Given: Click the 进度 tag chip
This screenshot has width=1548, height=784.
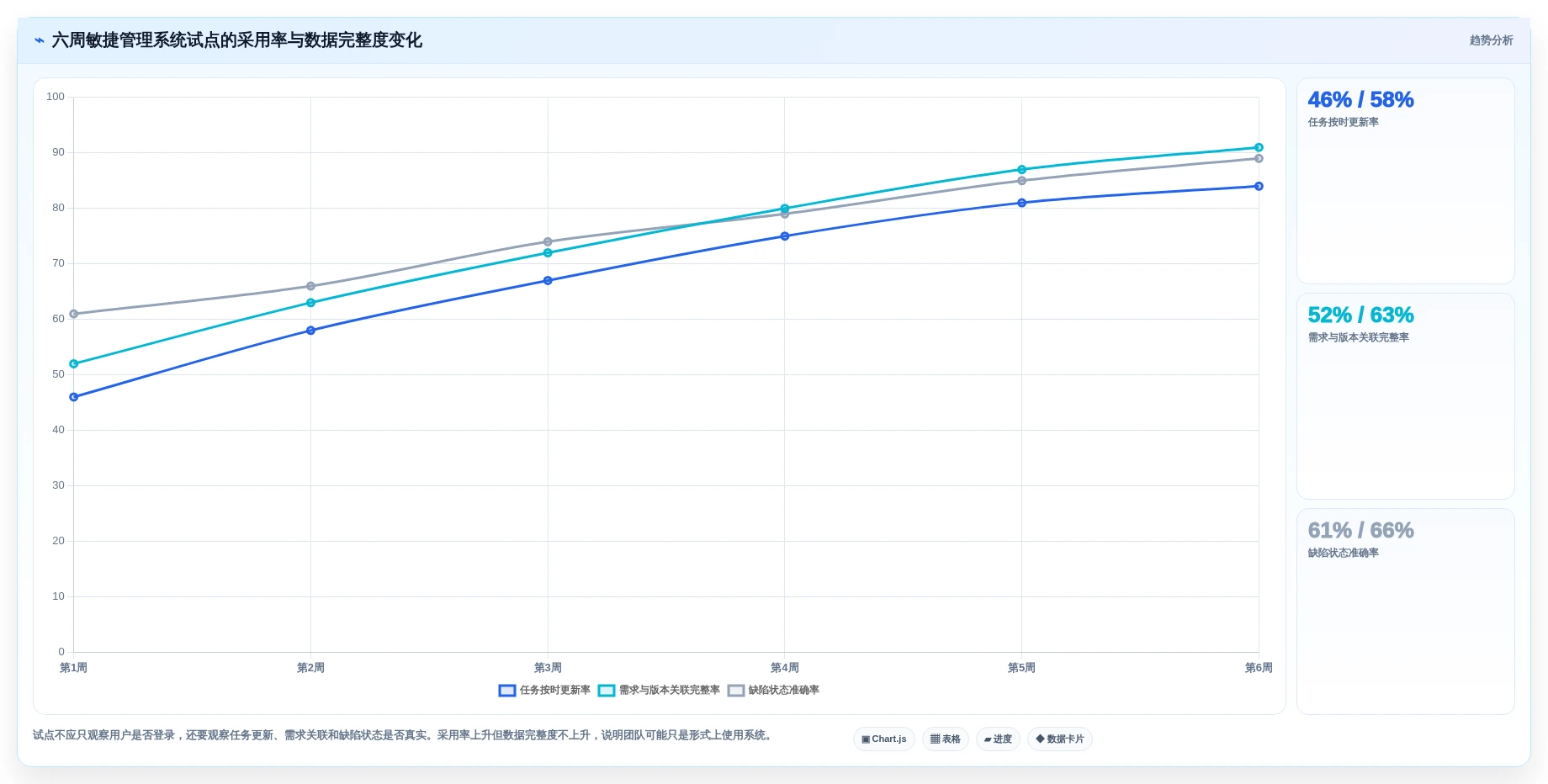Looking at the screenshot, I should click(x=998, y=739).
